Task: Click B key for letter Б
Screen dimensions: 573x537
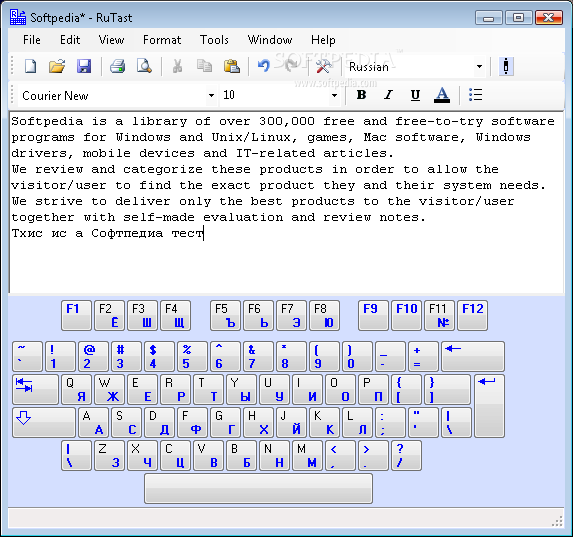Action: (242, 455)
